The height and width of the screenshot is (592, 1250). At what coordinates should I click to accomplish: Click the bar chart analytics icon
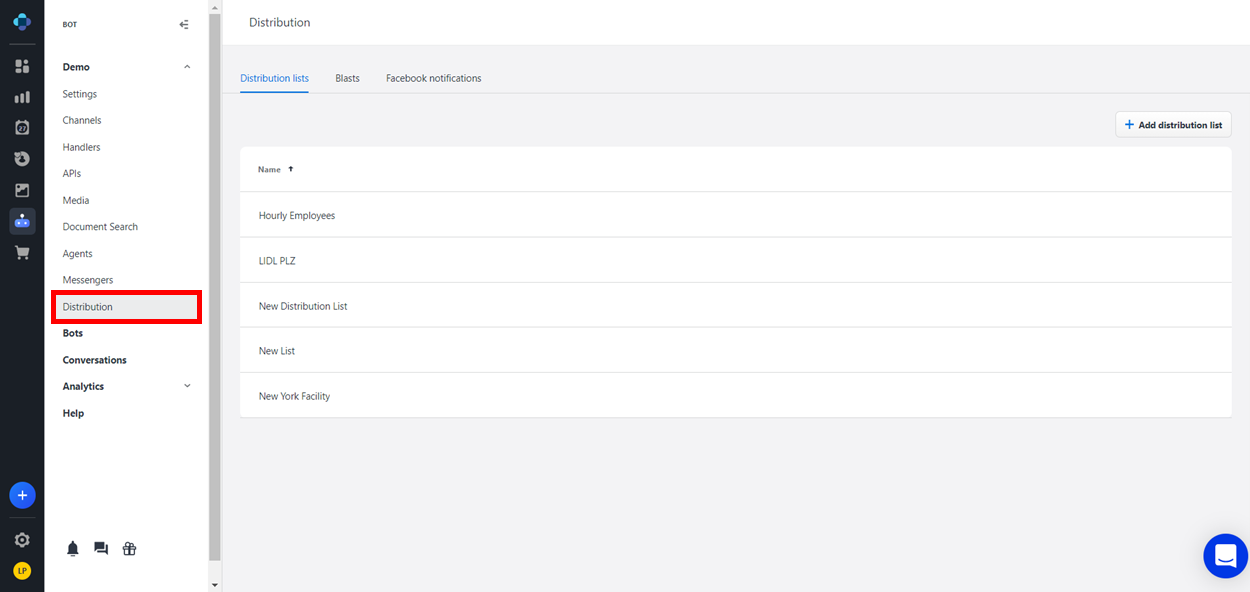(x=22, y=97)
